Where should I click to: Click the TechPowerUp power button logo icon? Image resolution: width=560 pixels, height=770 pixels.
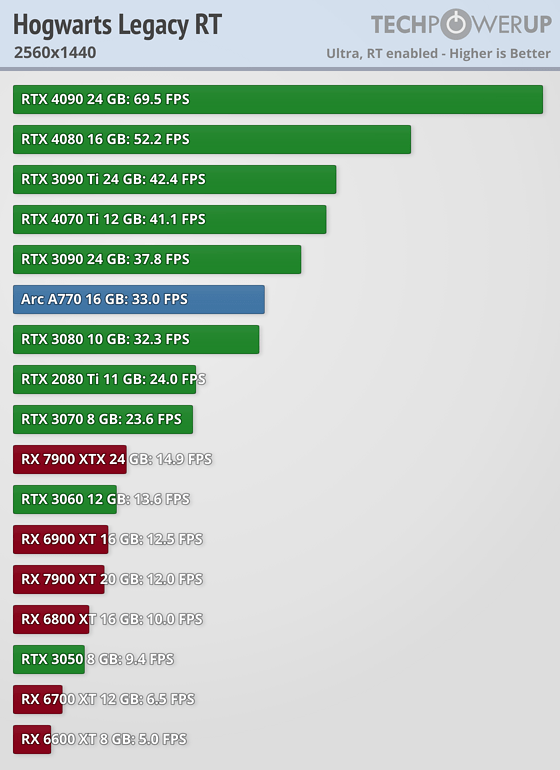(455, 24)
